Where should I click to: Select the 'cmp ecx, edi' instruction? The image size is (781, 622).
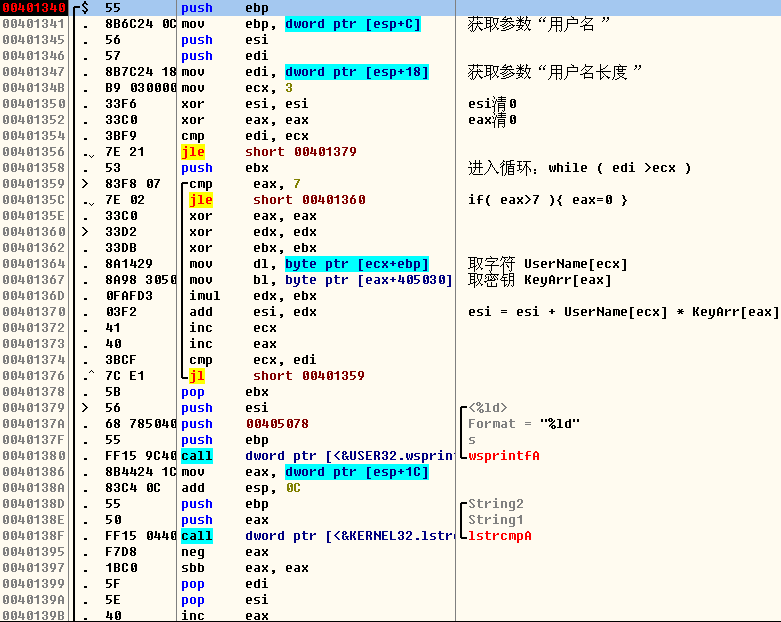[x=253, y=360]
